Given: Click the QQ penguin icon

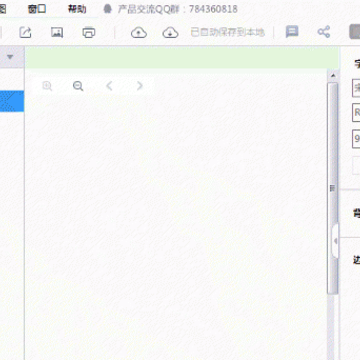Looking at the screenshot, I should (107, 9).
